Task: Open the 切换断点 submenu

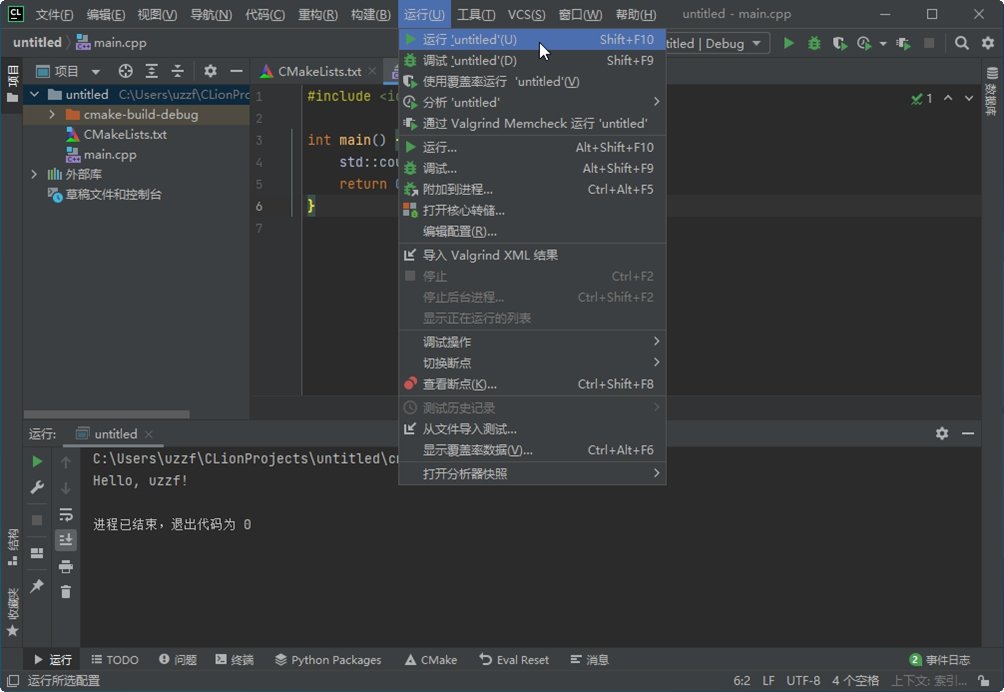Action: (531, 363)
